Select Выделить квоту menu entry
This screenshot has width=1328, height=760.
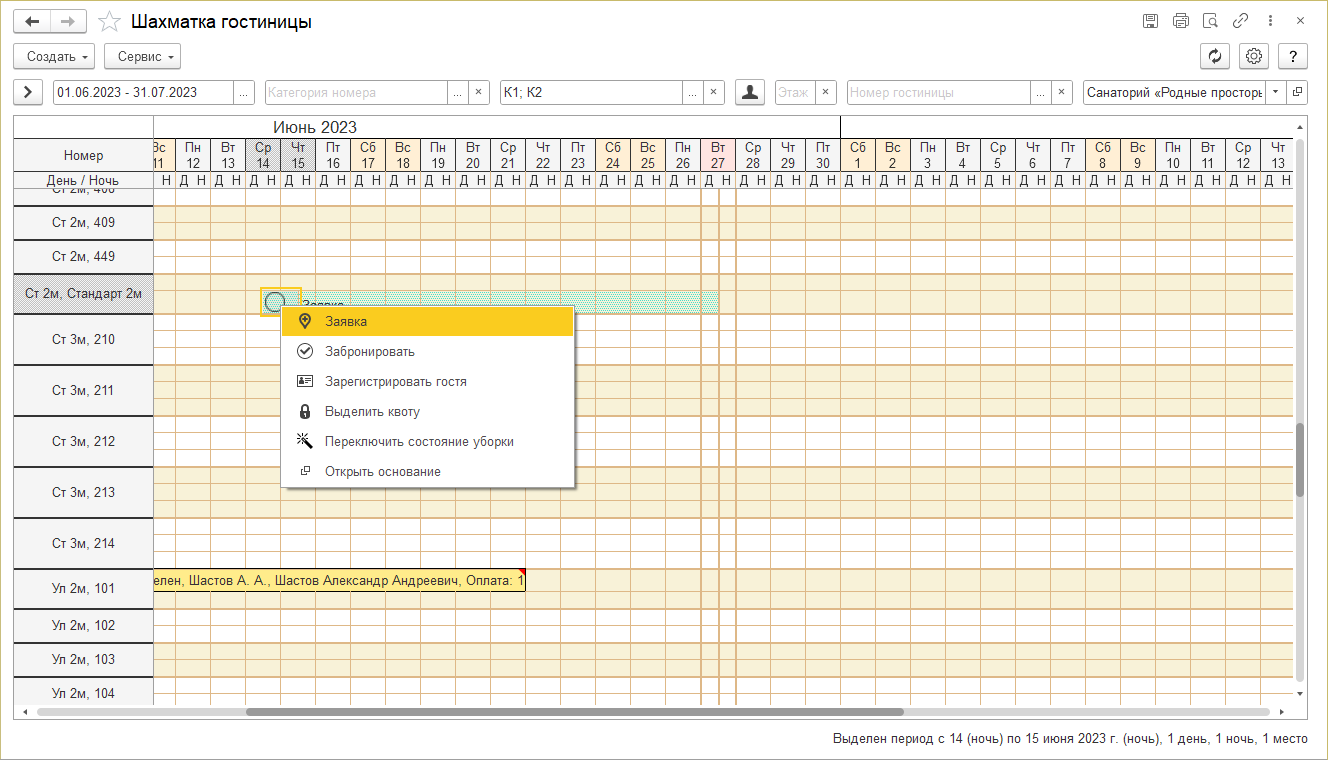372,411
